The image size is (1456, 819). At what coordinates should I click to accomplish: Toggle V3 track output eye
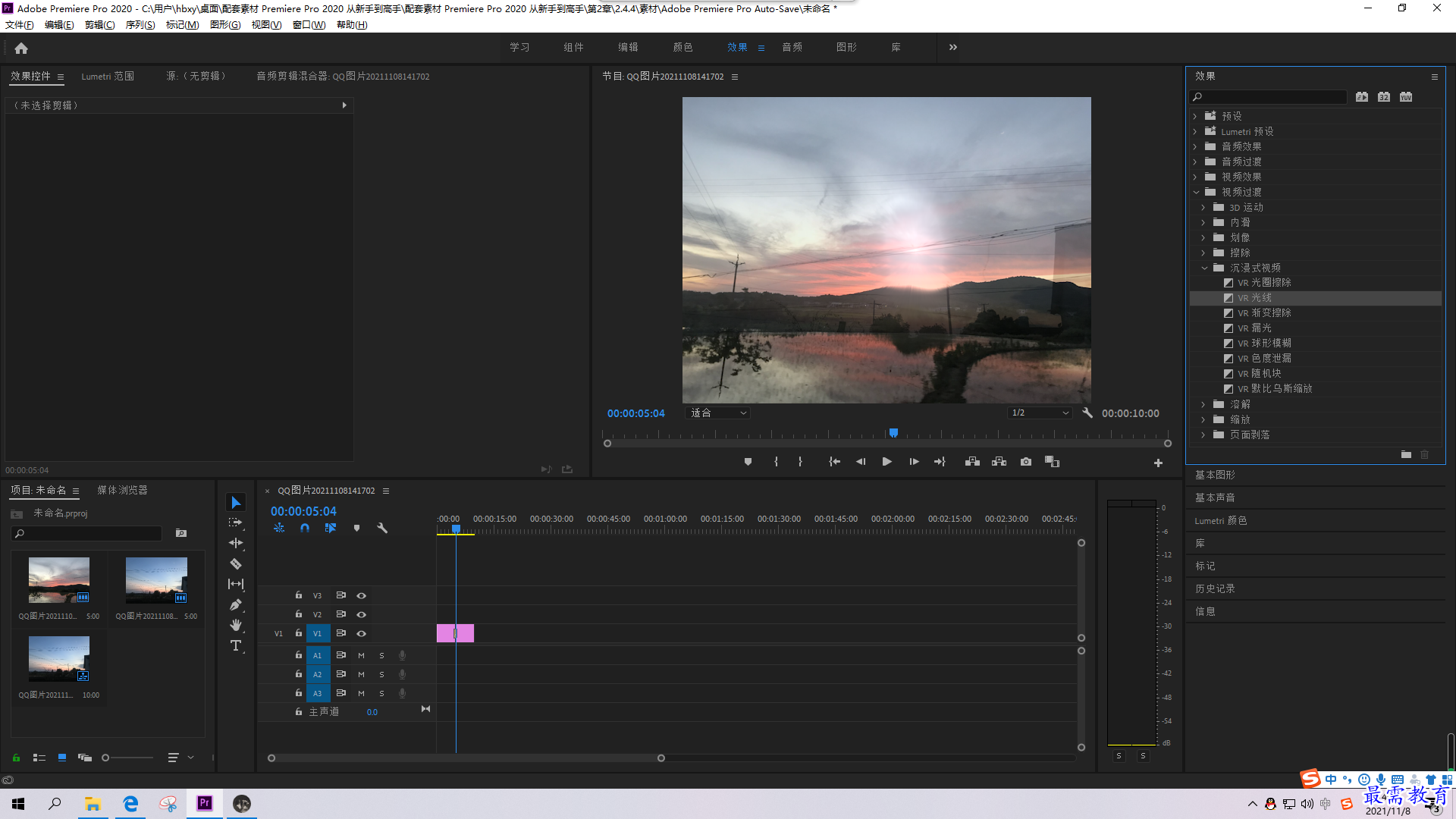362,596
